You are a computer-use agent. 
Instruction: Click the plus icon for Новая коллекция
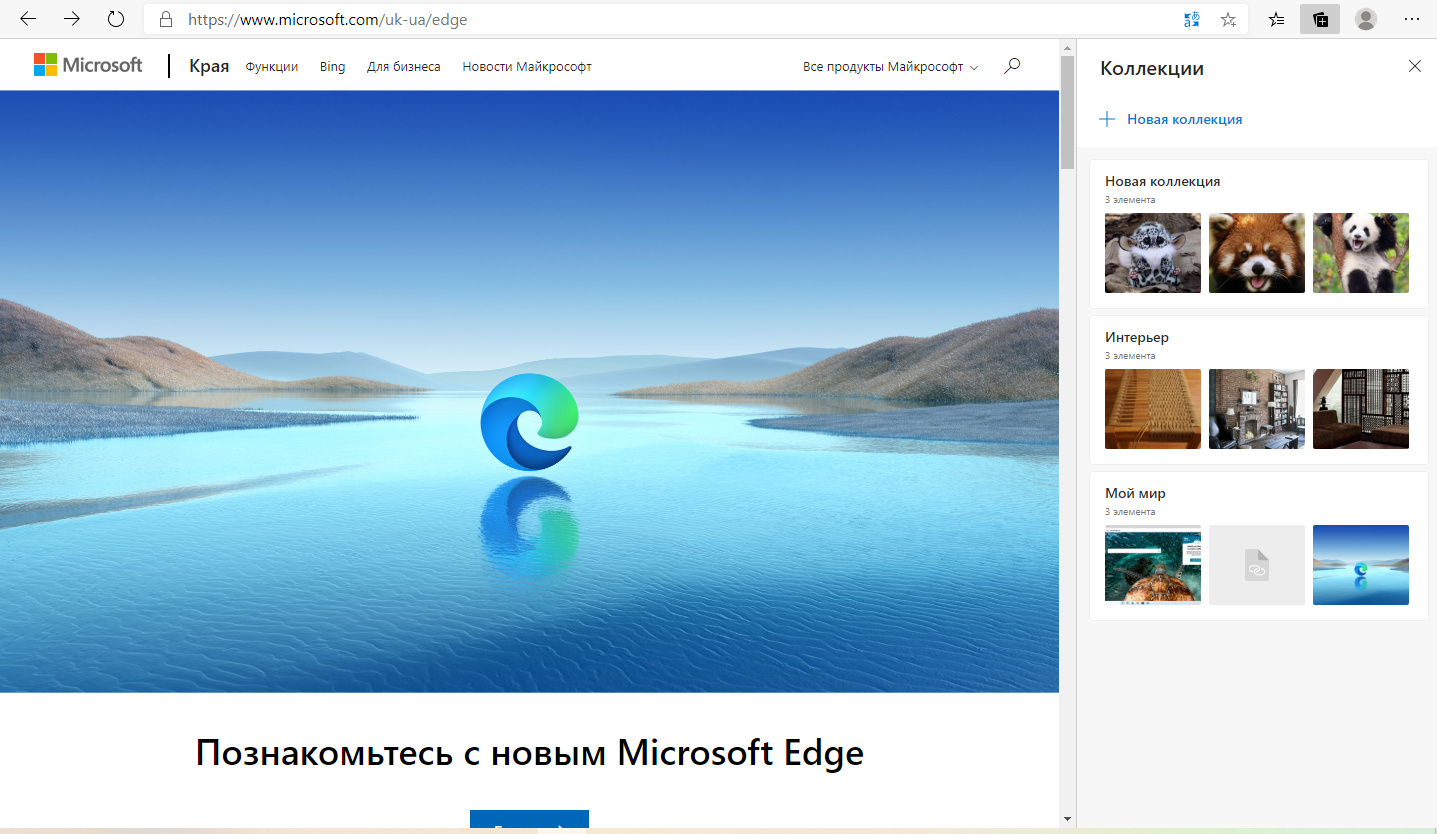click(1107, 119)
